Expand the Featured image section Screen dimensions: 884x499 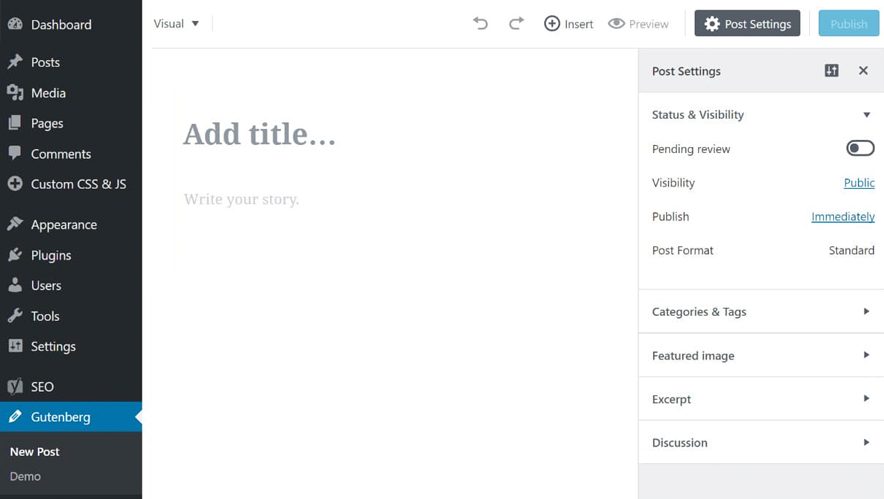click(761, 355)
